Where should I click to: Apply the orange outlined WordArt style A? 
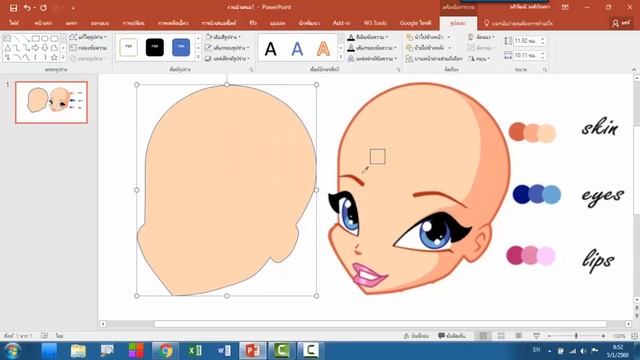pyautogui.click(x=323, y=49)
